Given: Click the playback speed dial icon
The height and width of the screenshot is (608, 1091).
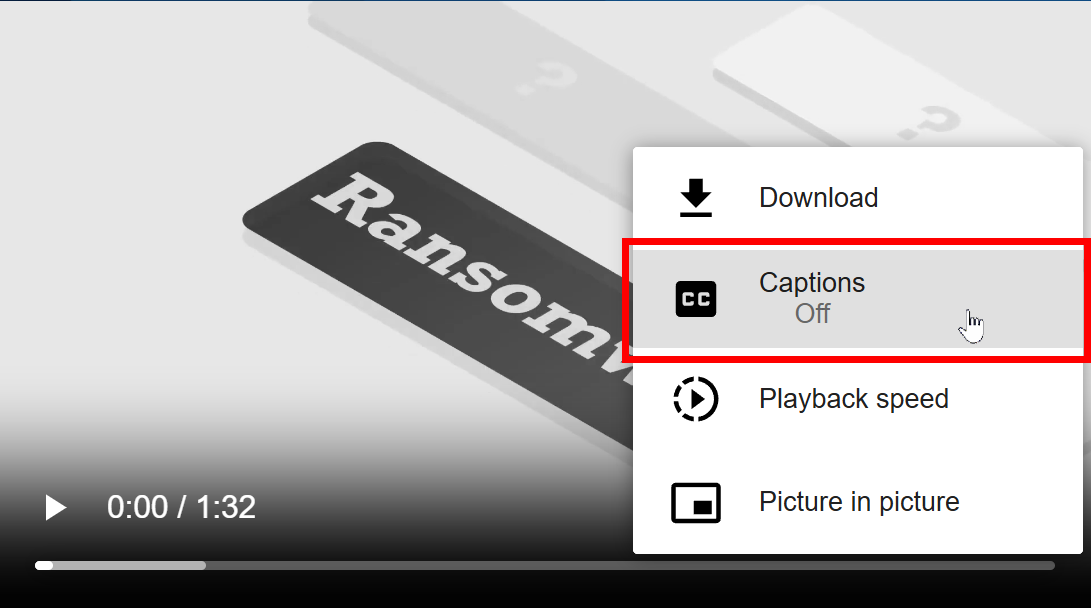Looking at the screenshot, I should [x=696, y=399].
